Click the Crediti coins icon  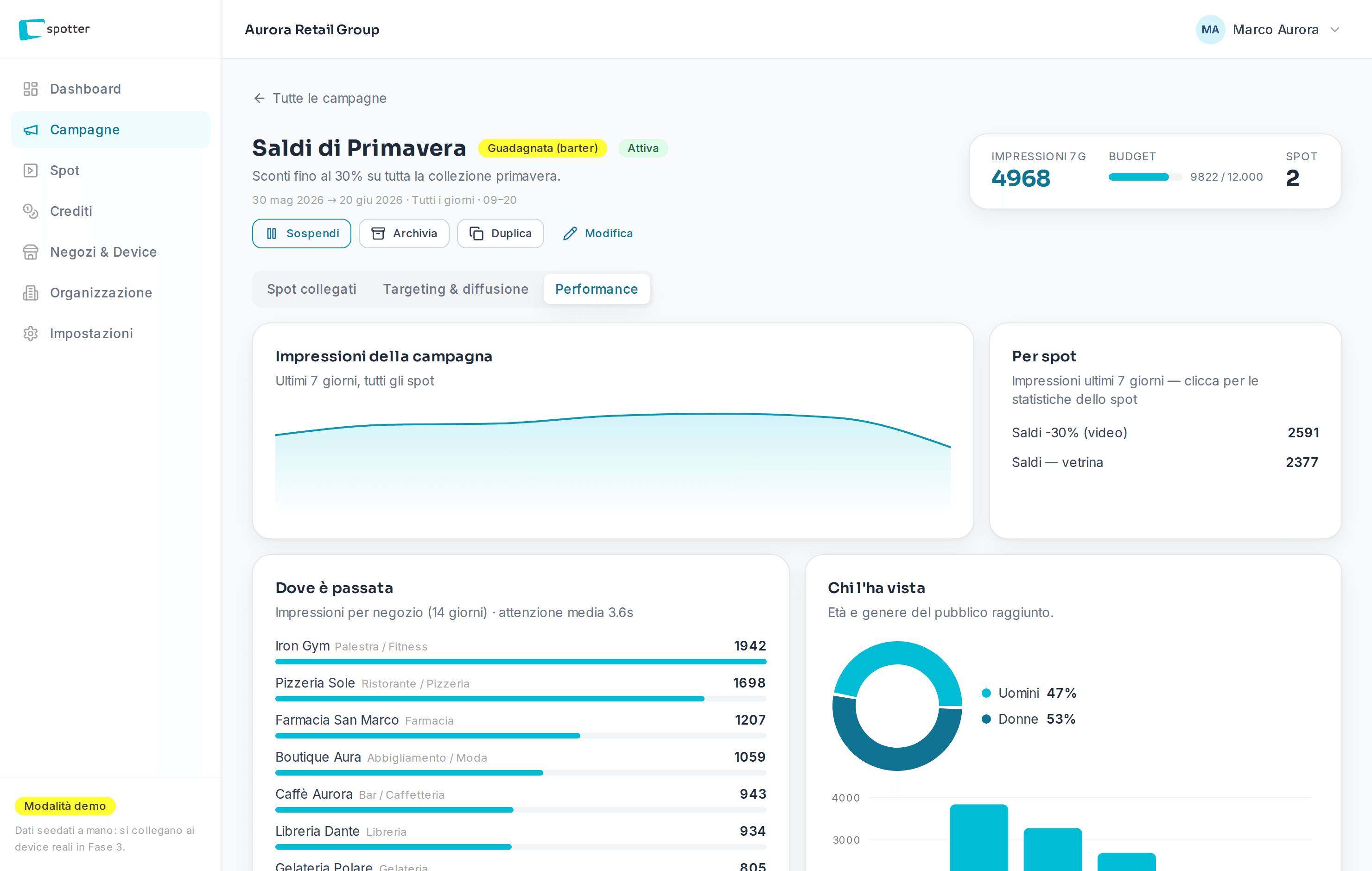click(x=30, y=211)
